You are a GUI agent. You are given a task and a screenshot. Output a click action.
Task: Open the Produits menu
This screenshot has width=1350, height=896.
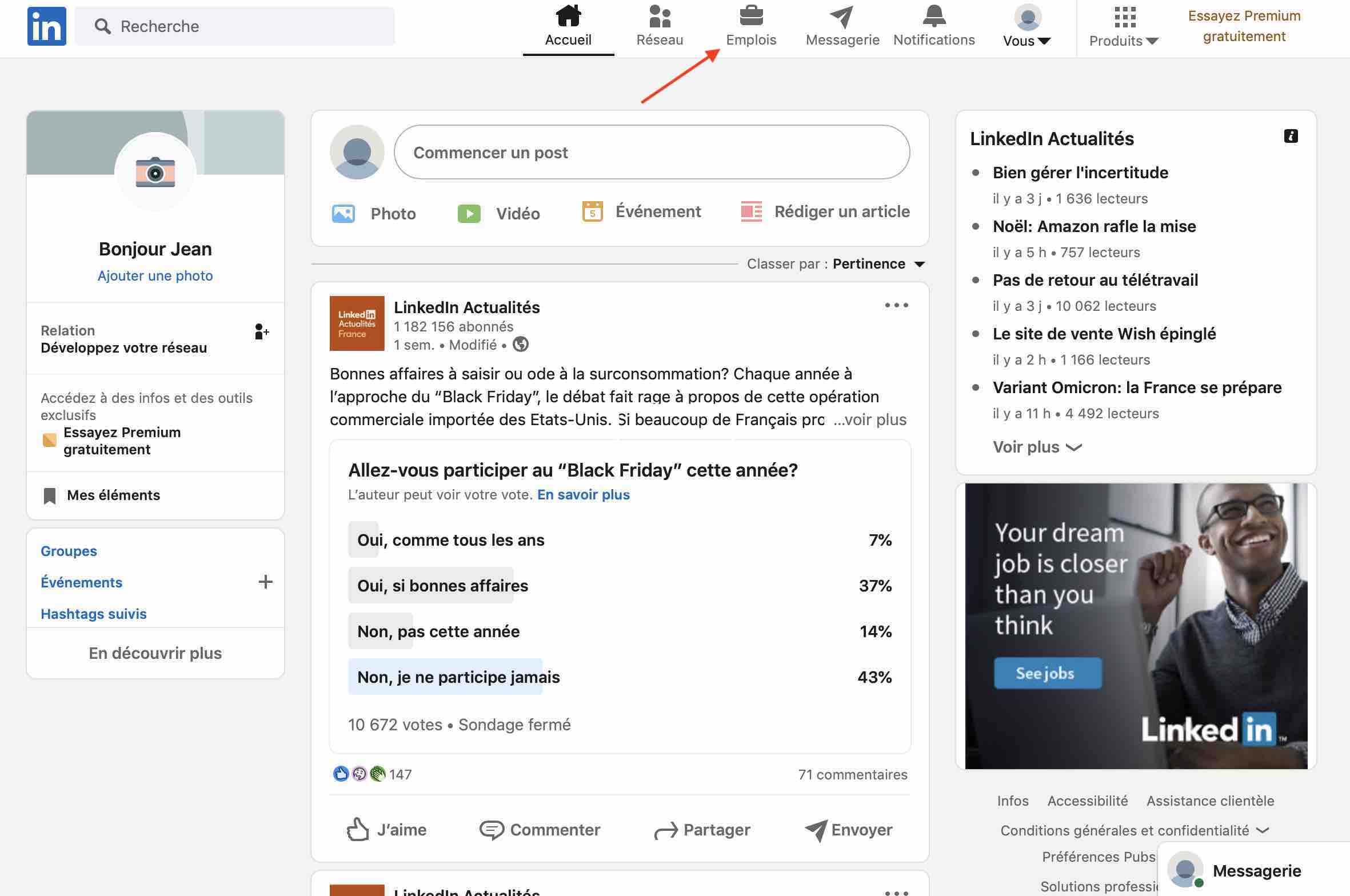pos(1123,26)
